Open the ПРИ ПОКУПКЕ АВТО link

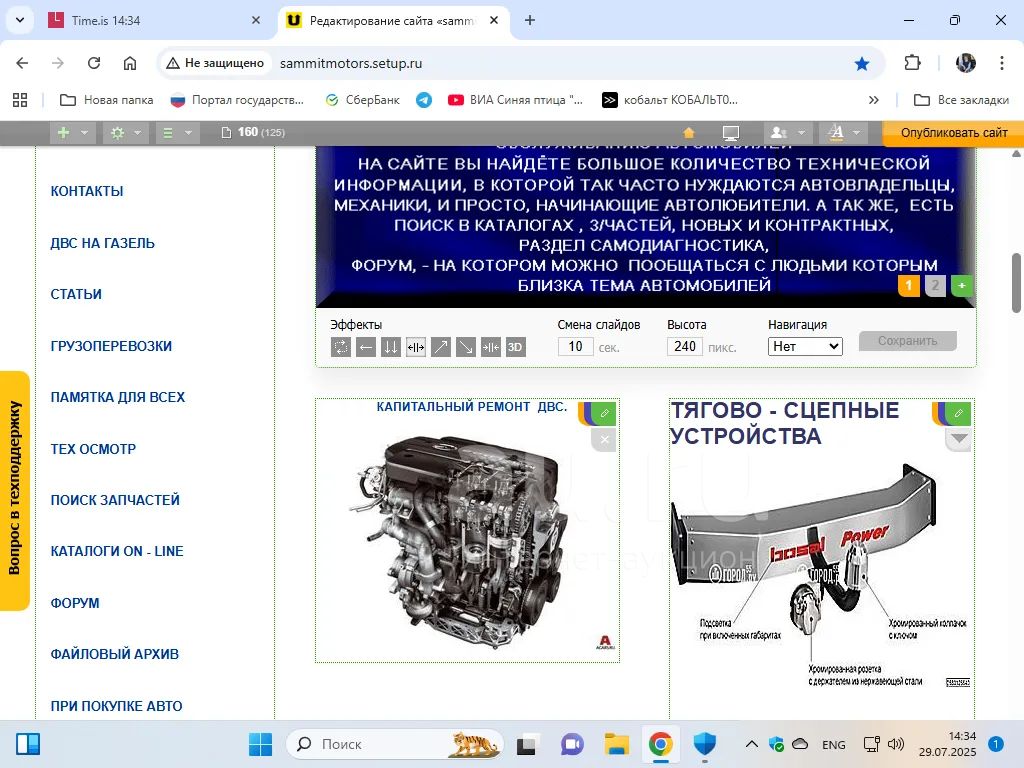pos(116,706)
